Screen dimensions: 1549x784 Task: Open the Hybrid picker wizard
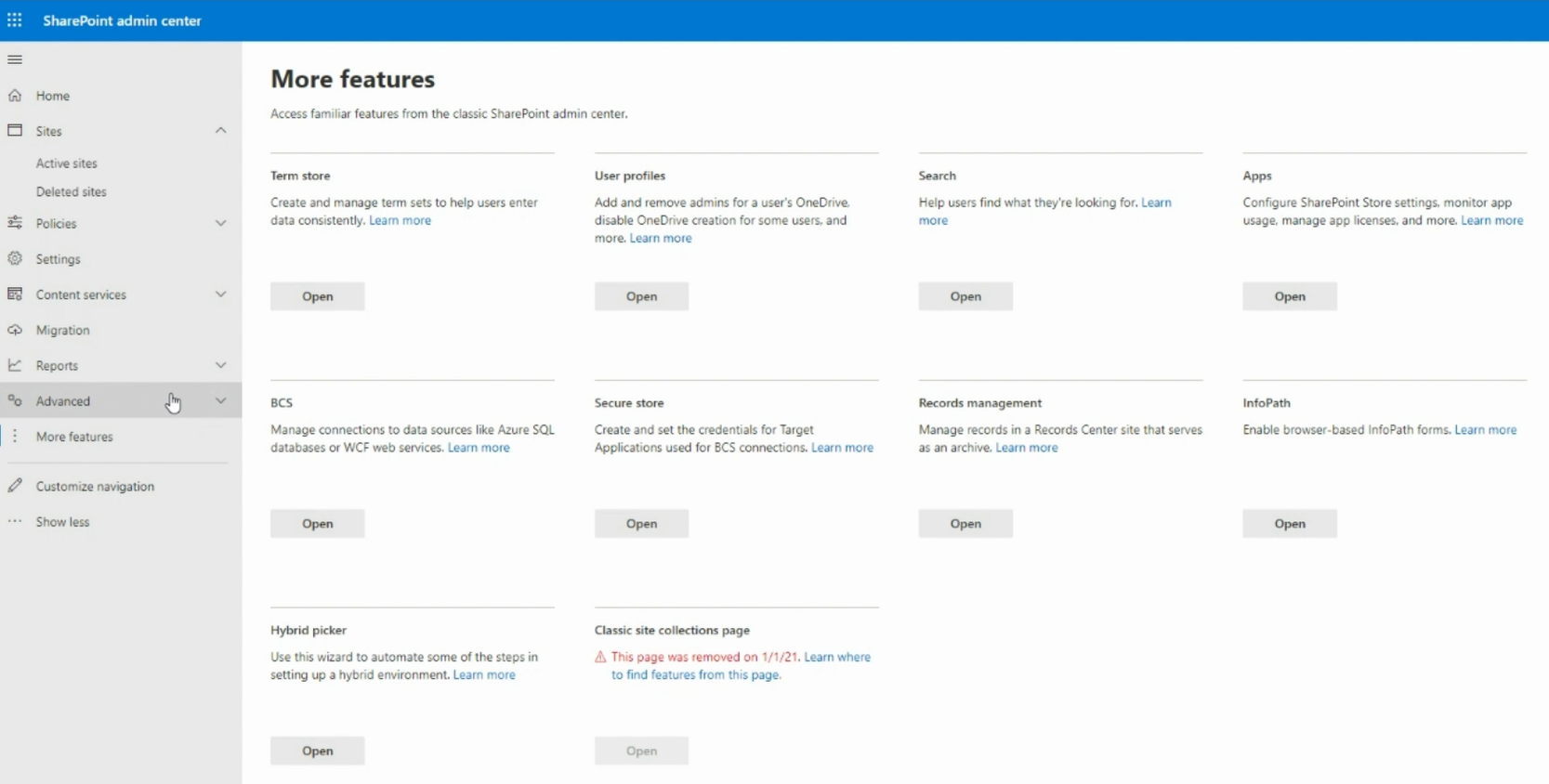(x=317, y=751)
